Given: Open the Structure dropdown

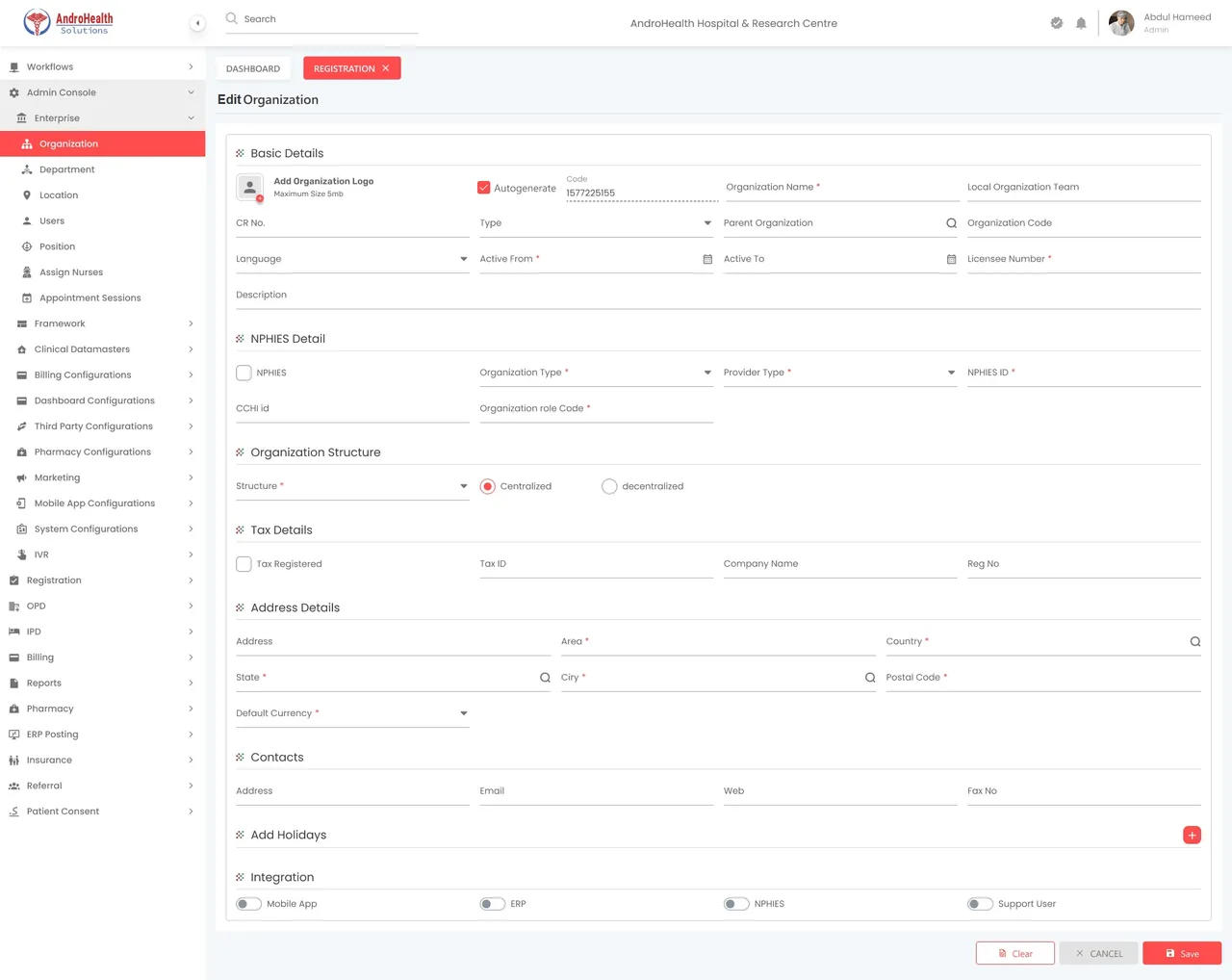Looking at the screenshot, I should coord(352,486).
